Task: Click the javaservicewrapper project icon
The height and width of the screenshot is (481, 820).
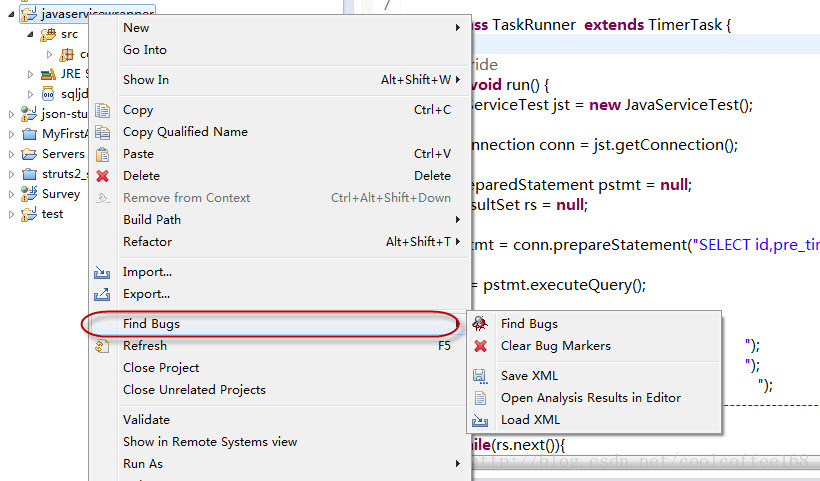Action: [29, 14]
